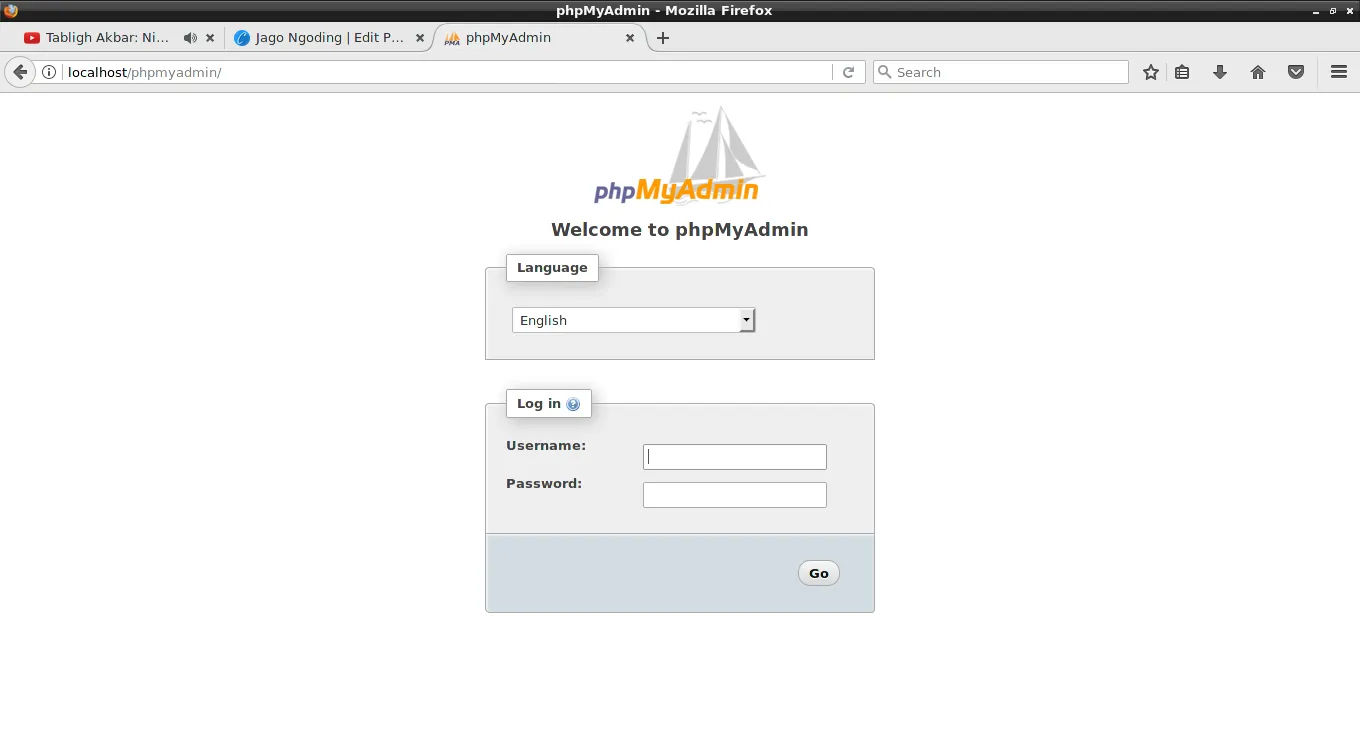
Task: Go to Firefox home page
Action: tap(1258, 72)
